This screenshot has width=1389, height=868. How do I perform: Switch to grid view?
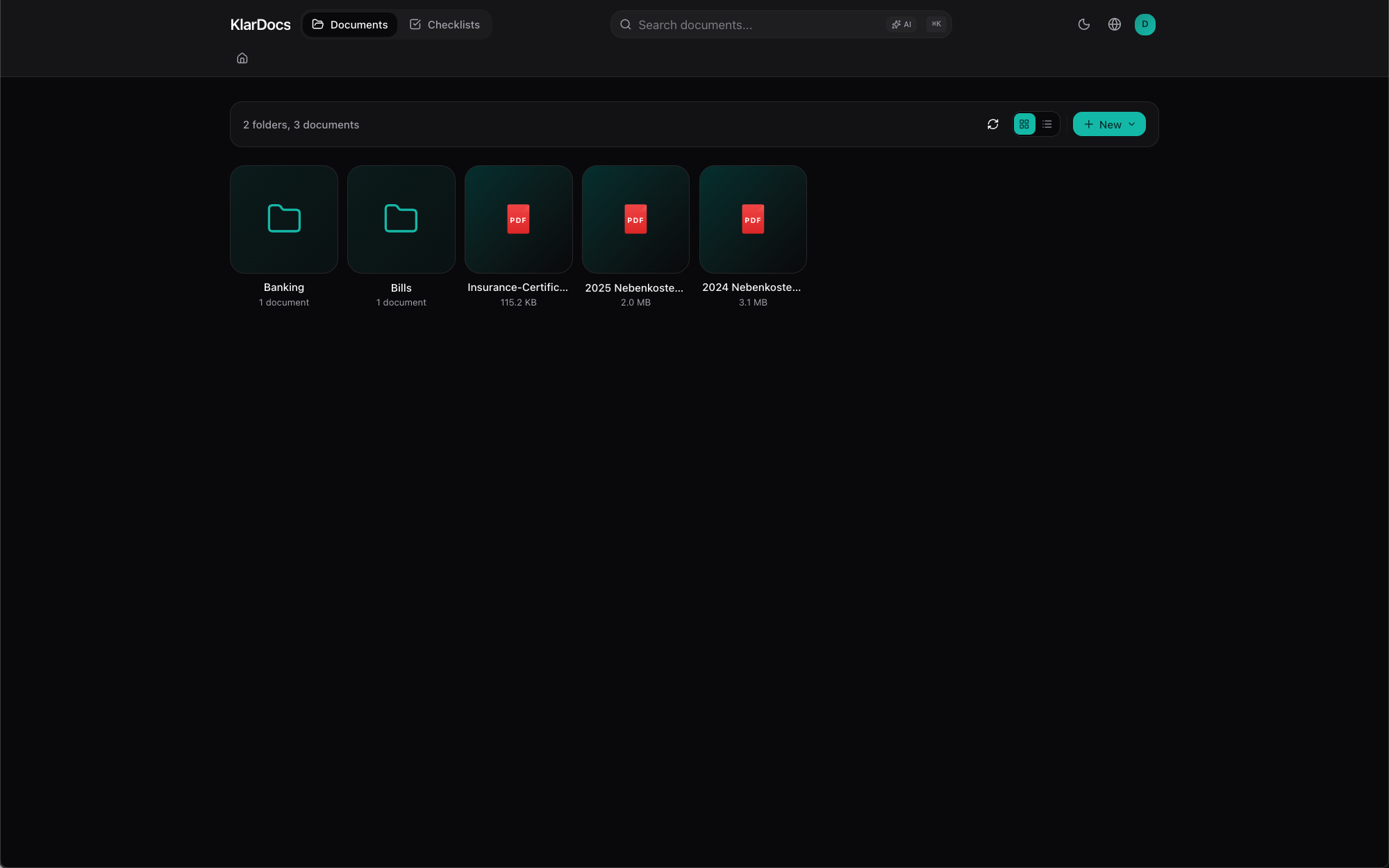[1024, 124]
